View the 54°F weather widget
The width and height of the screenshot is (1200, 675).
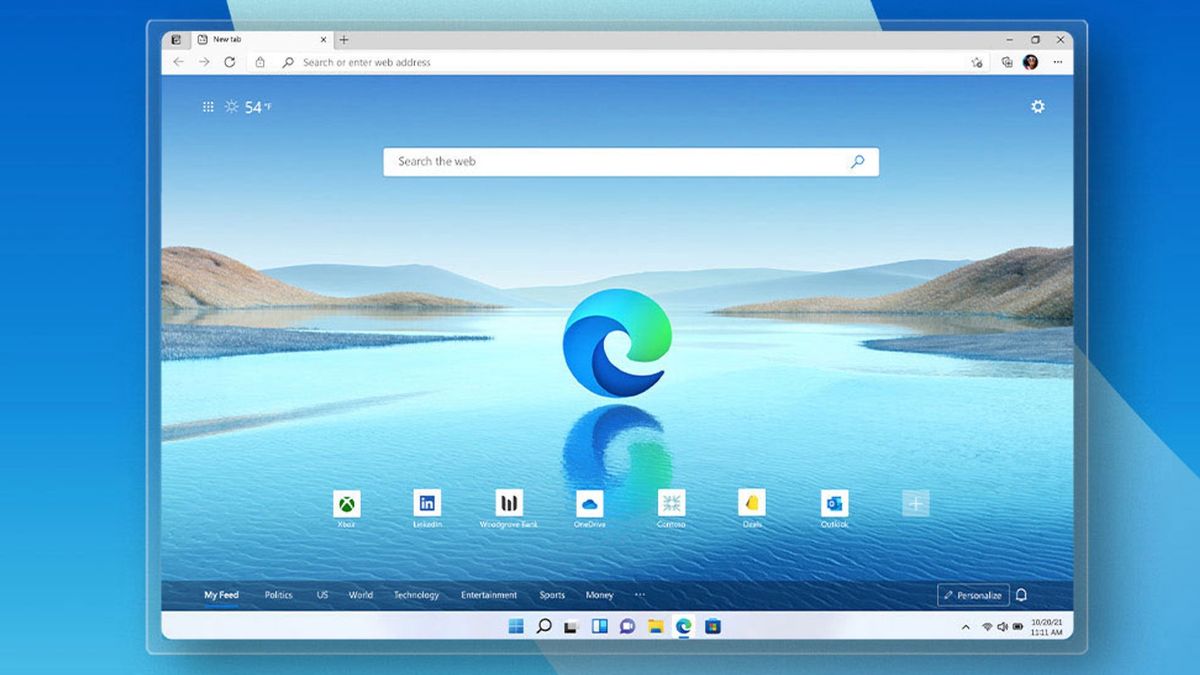click(248, 106)
